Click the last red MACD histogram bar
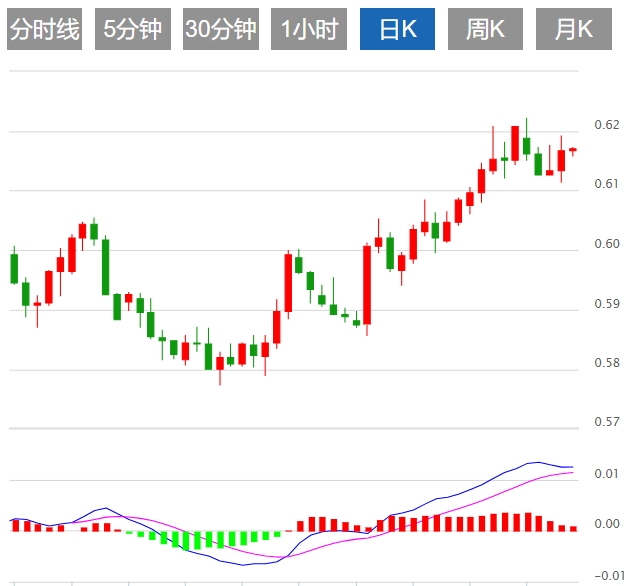 coord(573,529)
